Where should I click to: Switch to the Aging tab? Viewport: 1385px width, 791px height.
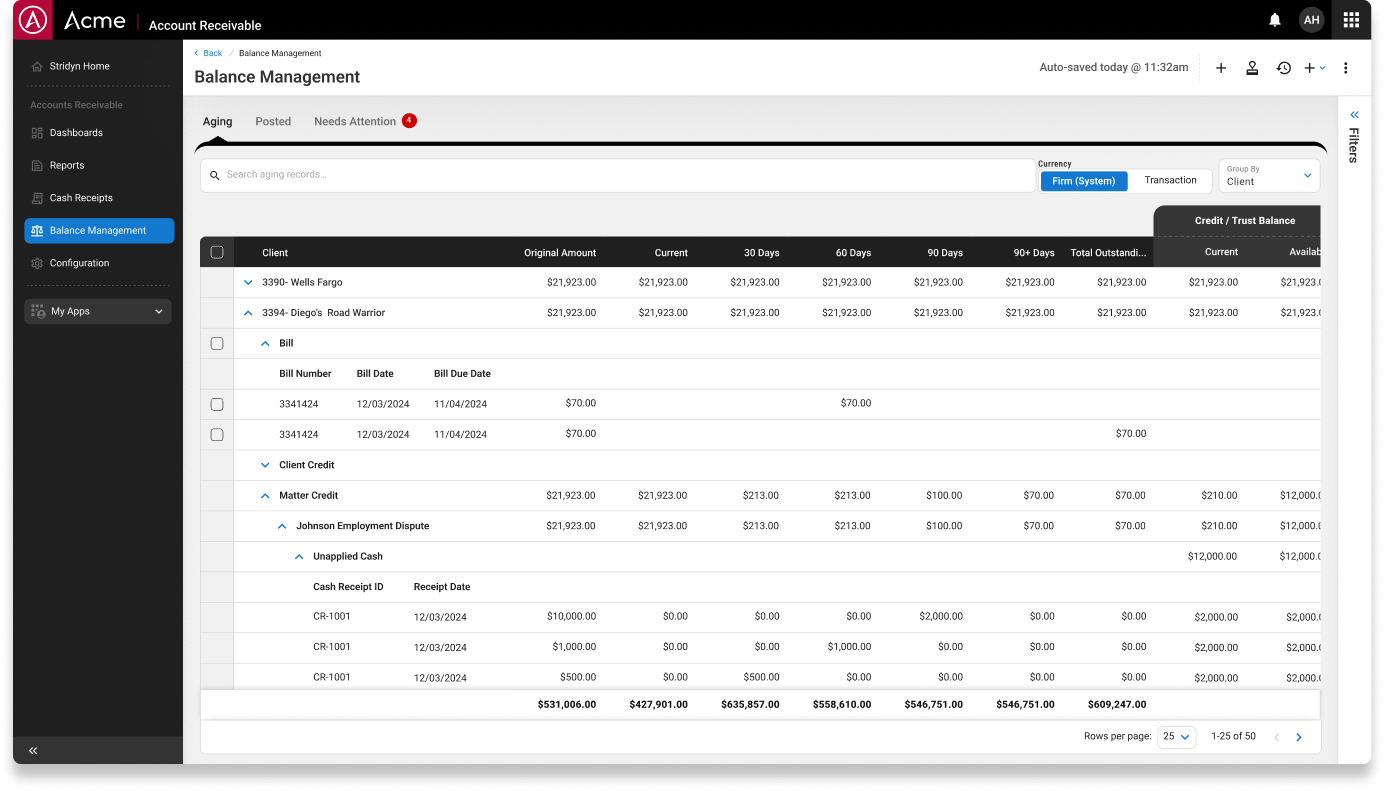(x=217, y=122)
